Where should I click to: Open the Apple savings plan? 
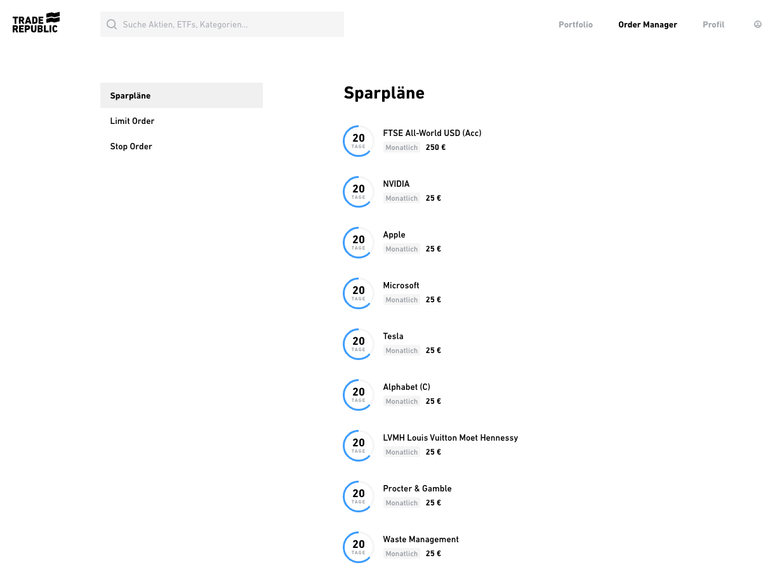[394, 235]
